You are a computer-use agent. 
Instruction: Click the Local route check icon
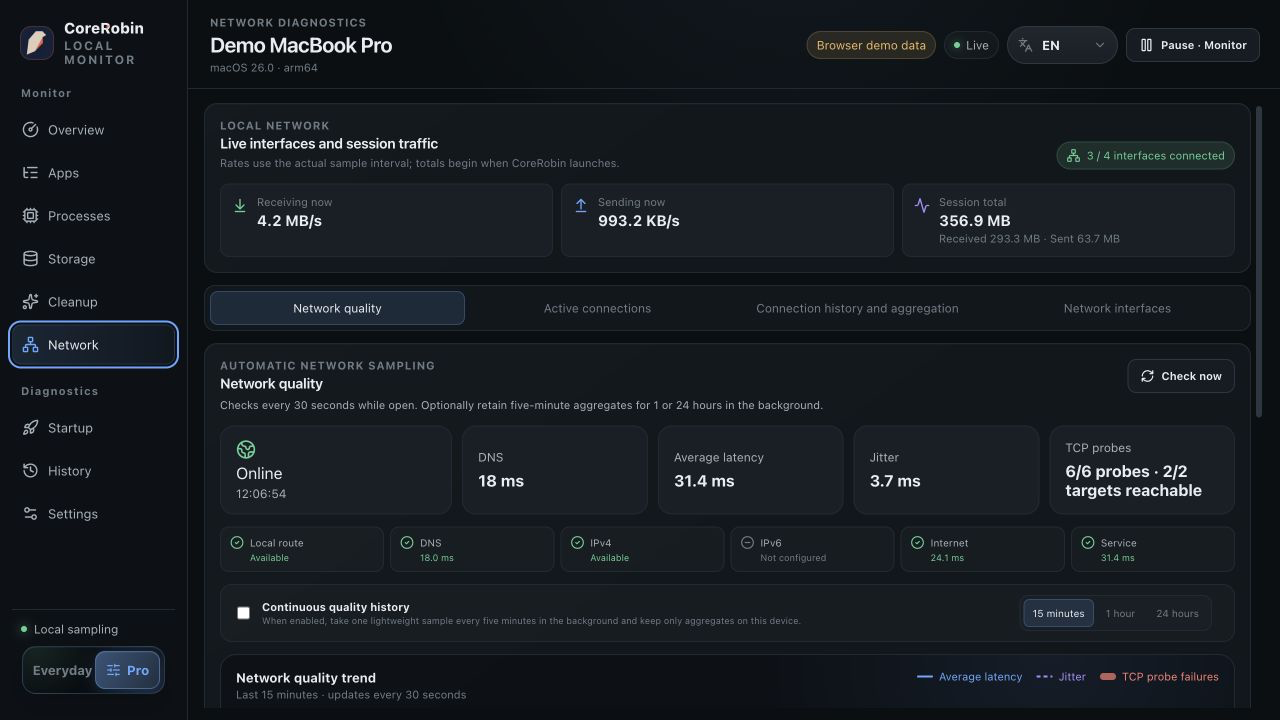[237, 543]
